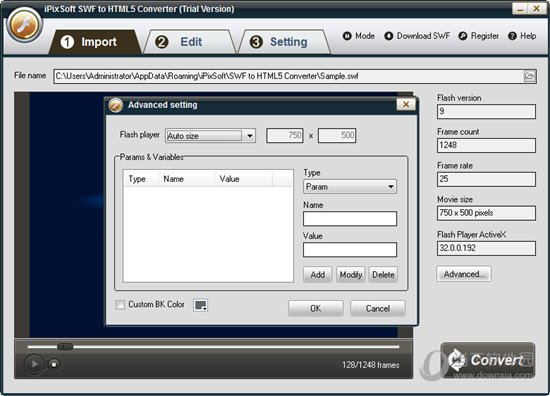Image resolution: width=550 pixels, height=396 pixels.
Task: Click the playback progress slider thumb
Action: pyautogui.click(x=65, y=347)
